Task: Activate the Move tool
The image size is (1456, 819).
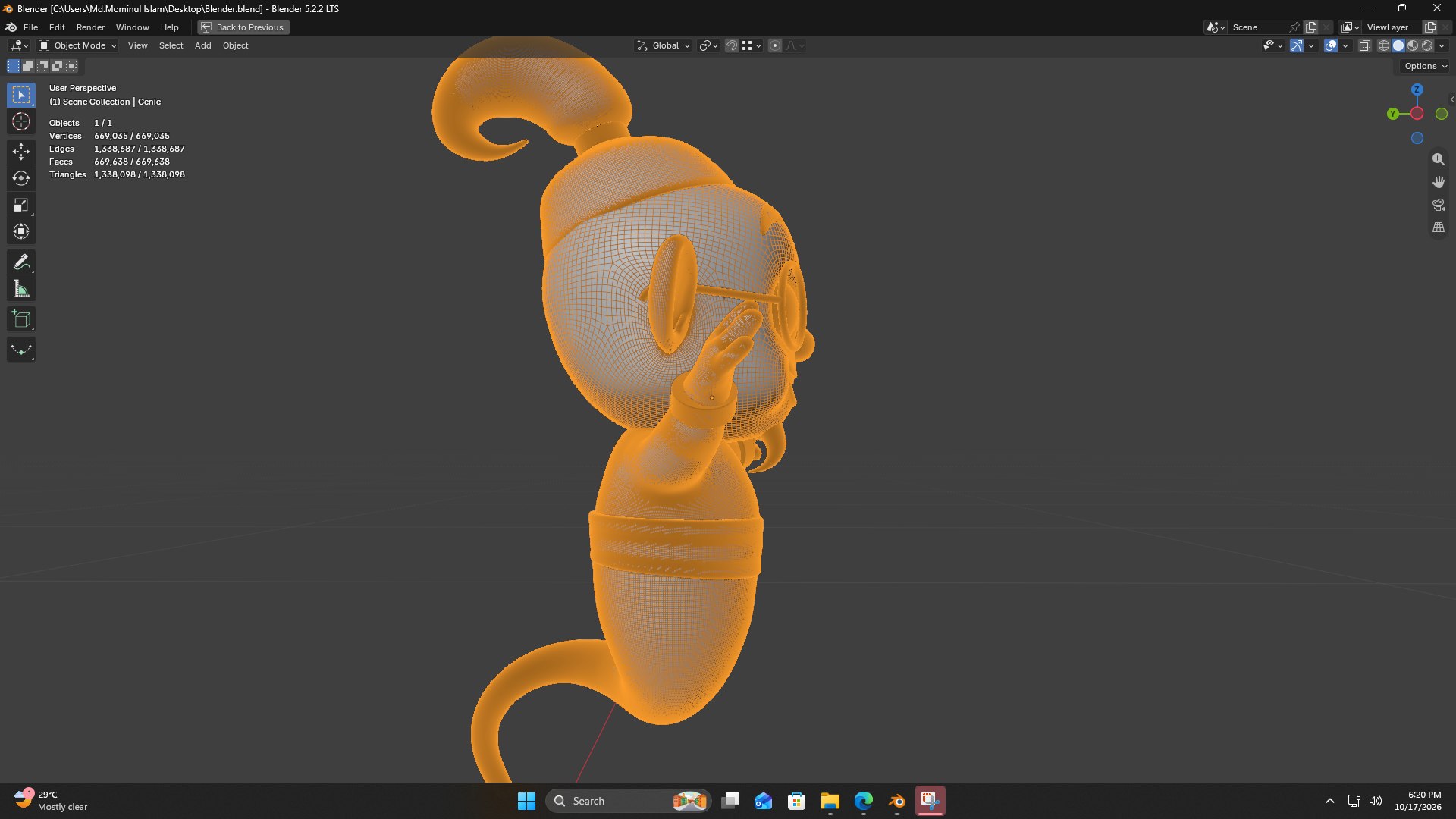Action: [21, 152]
